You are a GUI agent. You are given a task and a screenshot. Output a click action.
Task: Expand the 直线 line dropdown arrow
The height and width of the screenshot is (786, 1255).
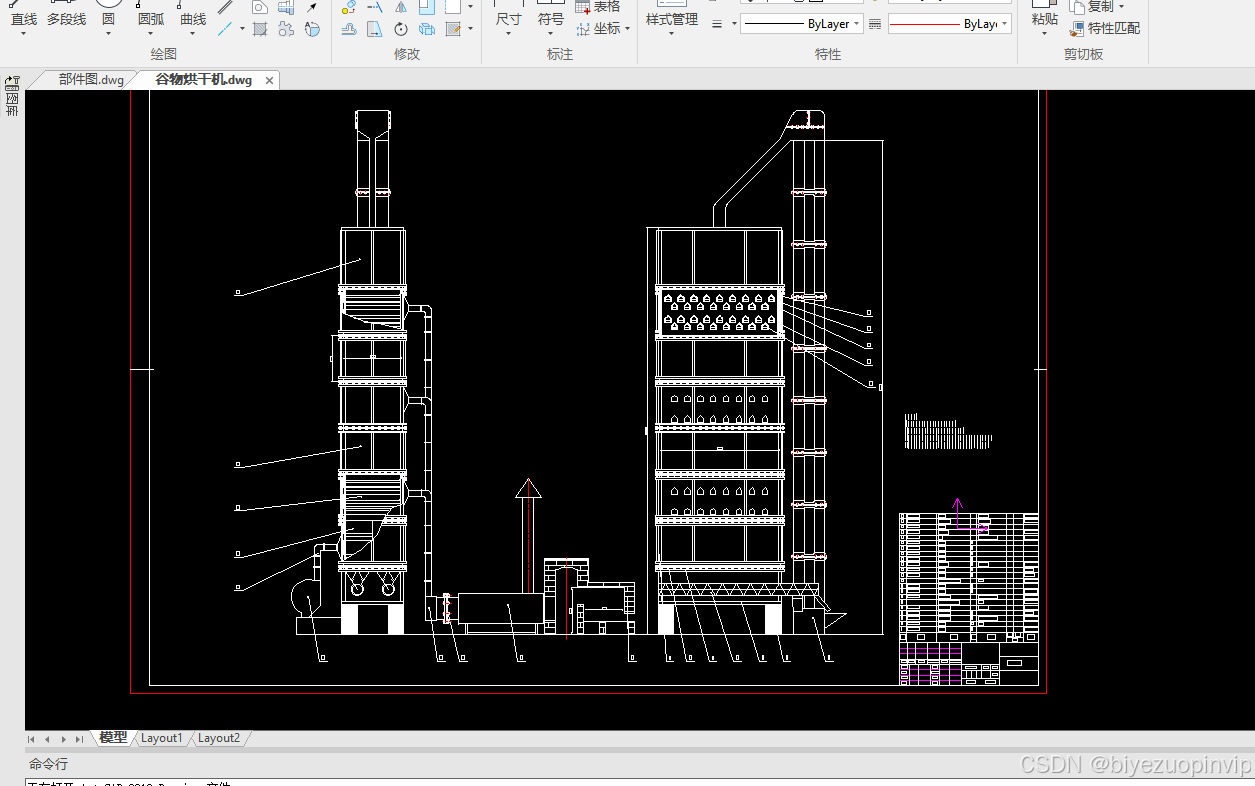coord(24,34)
